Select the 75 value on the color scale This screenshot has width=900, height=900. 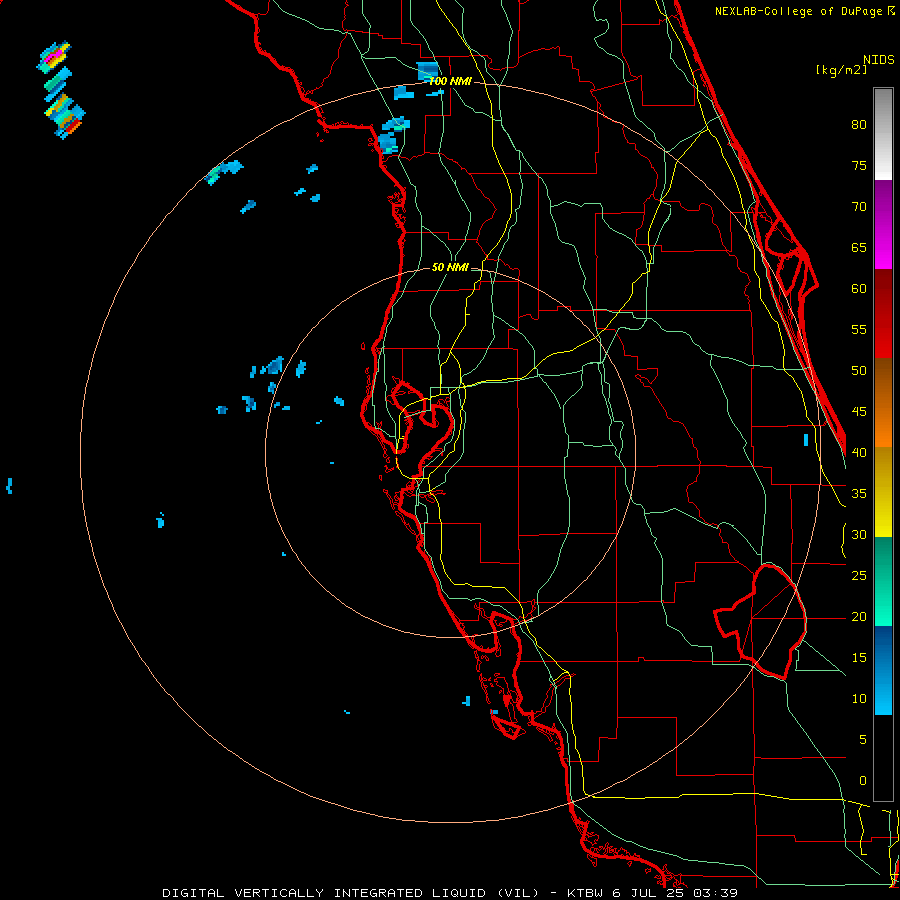coord(859,165)
